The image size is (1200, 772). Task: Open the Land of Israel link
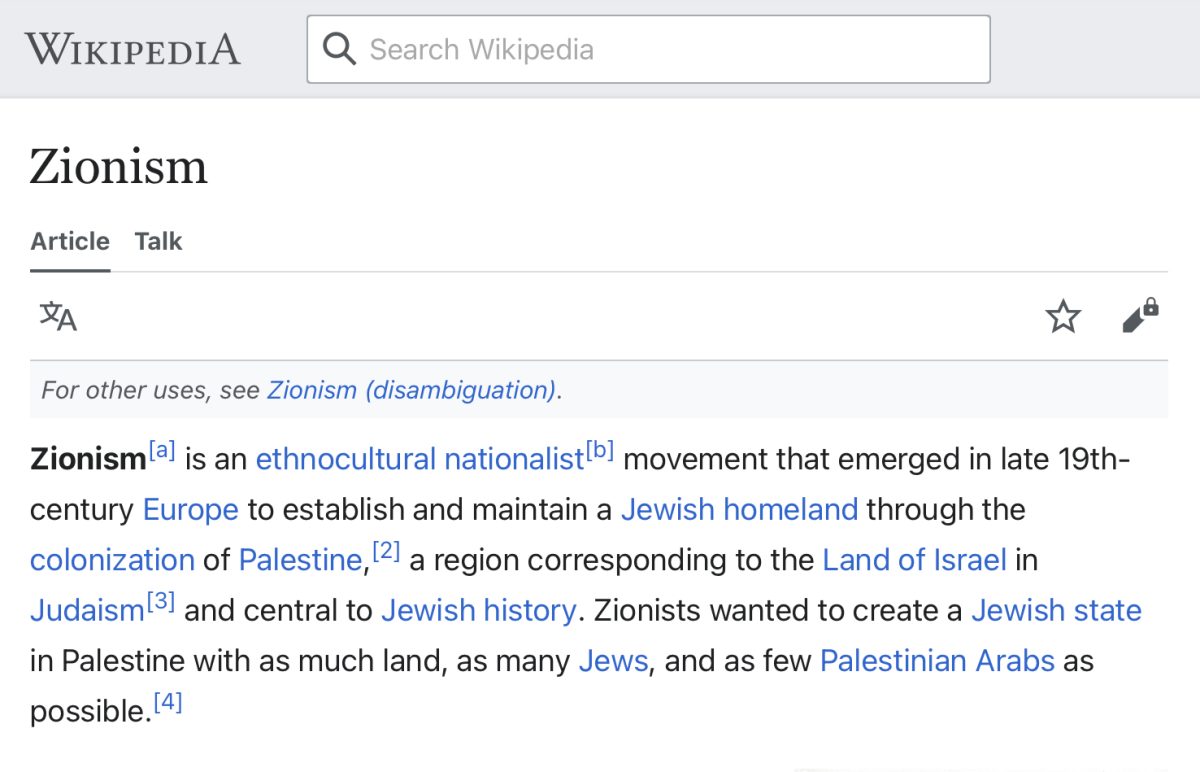(914, 560)
